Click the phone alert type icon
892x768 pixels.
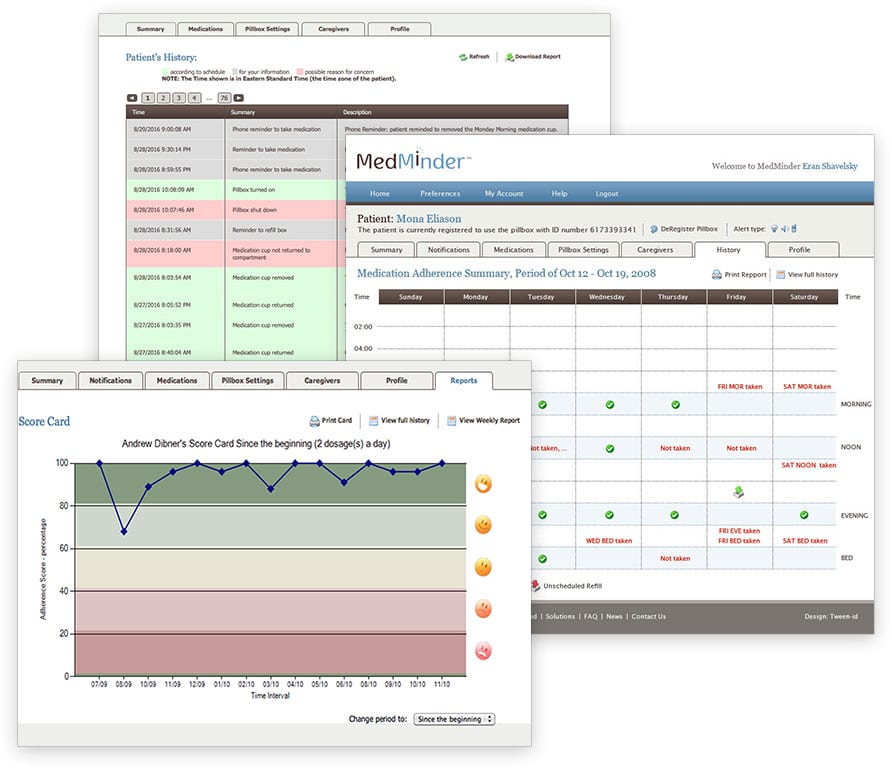point(794,229)
